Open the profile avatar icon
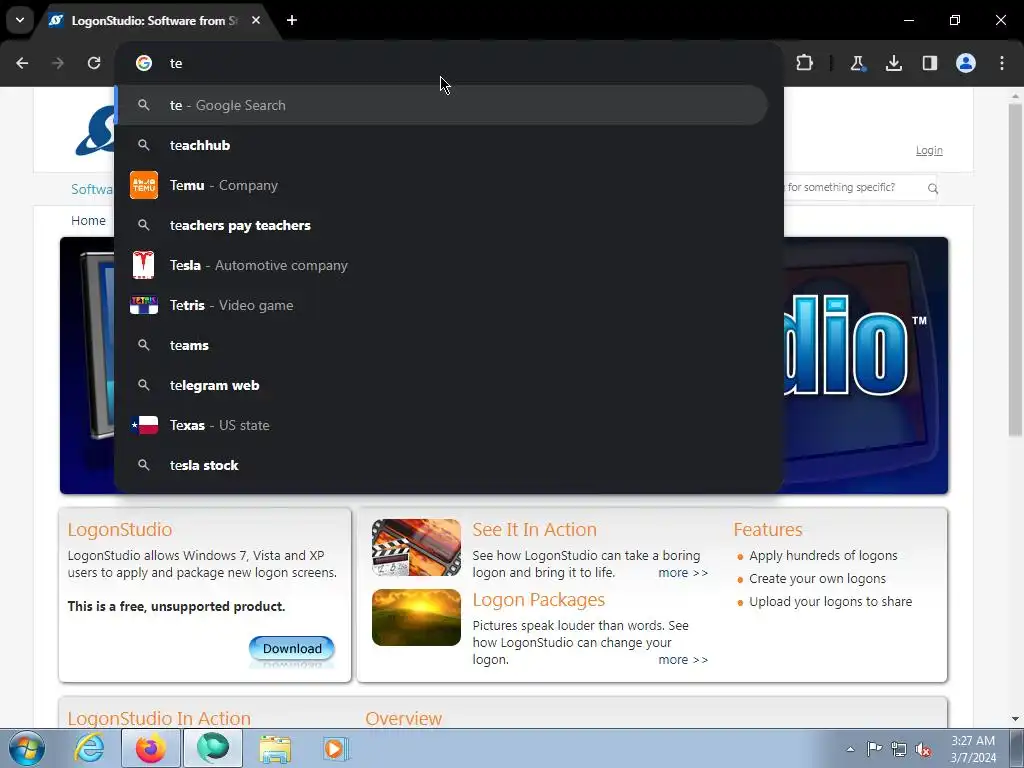Screen dimensions: 1024x768 pos(966,63)
